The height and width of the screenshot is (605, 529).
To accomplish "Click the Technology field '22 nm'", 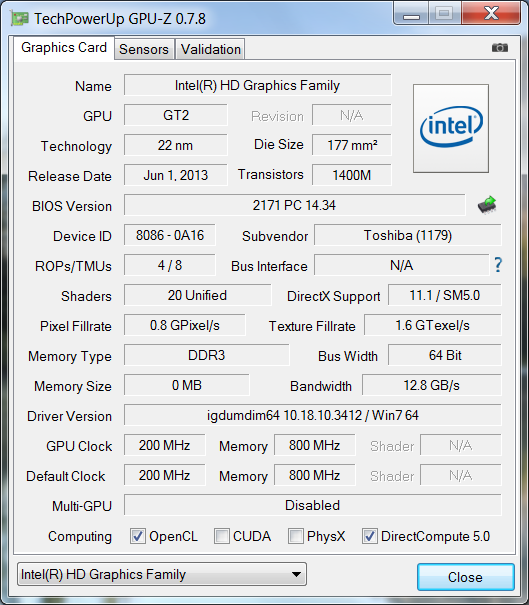I will pos(176,145).
